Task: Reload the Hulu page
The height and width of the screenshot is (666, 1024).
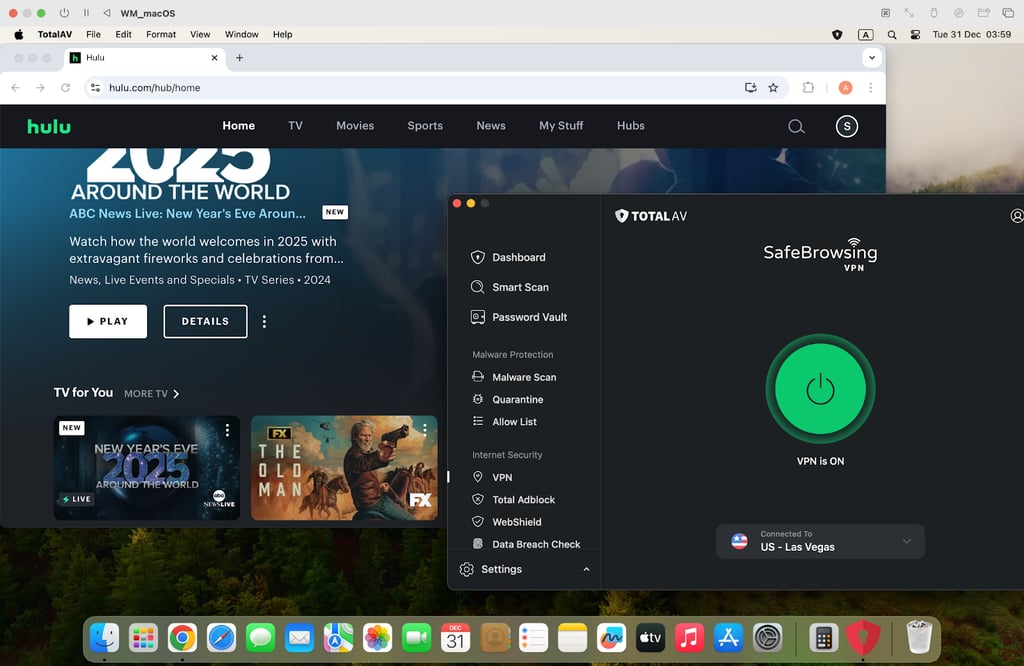Action: point(65,87)
